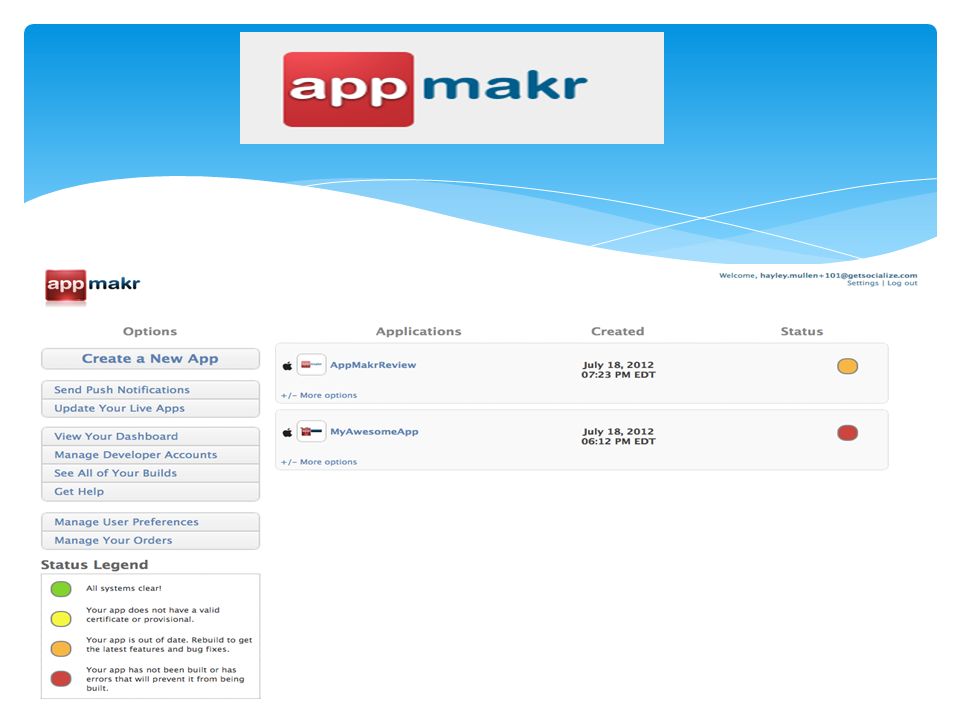Click 'Your app is out of date' legend text
The image size is (960, 720).
(169, 645)
